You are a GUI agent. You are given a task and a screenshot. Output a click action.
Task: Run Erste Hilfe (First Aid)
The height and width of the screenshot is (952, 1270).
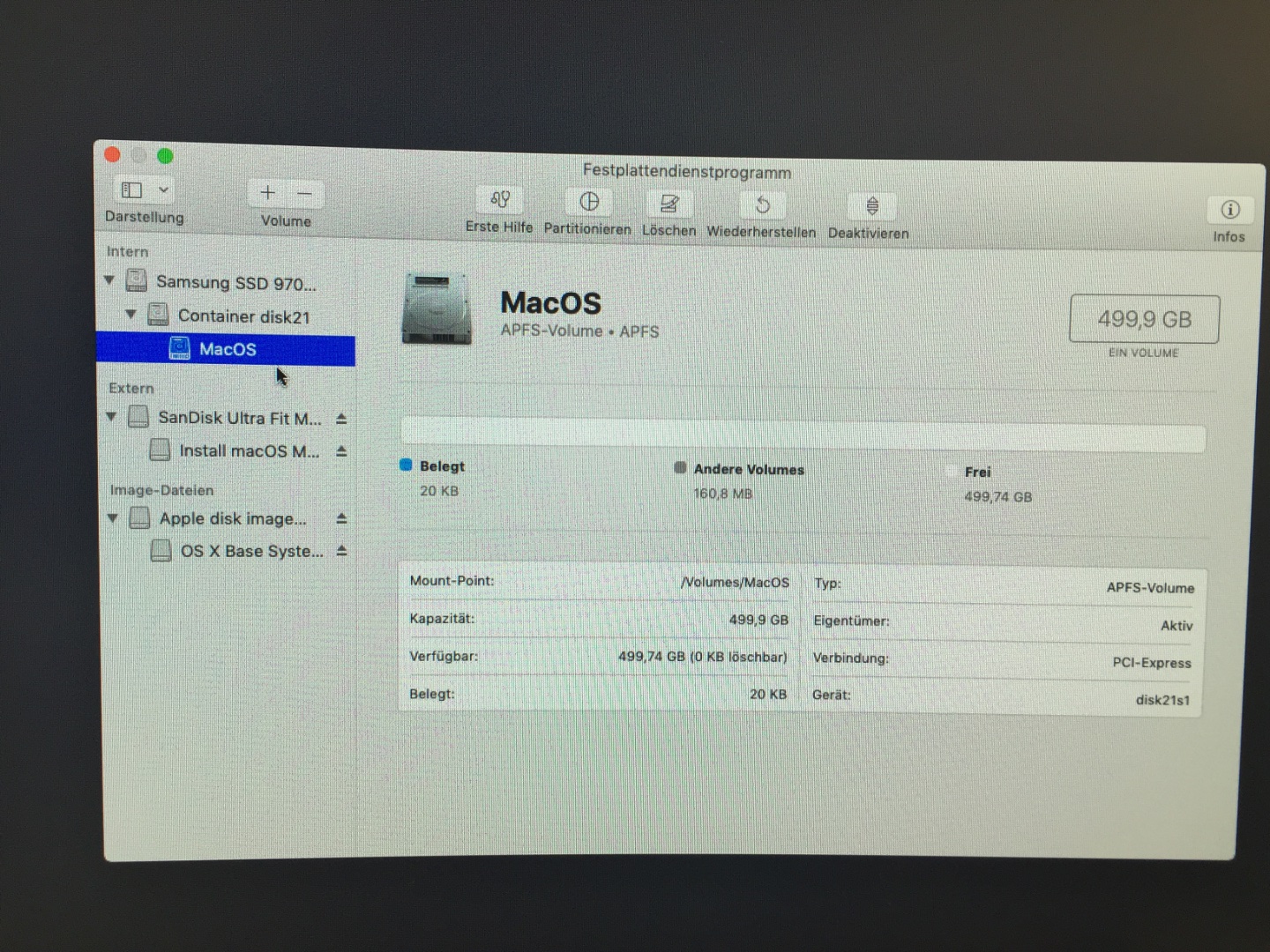(500, 200)
